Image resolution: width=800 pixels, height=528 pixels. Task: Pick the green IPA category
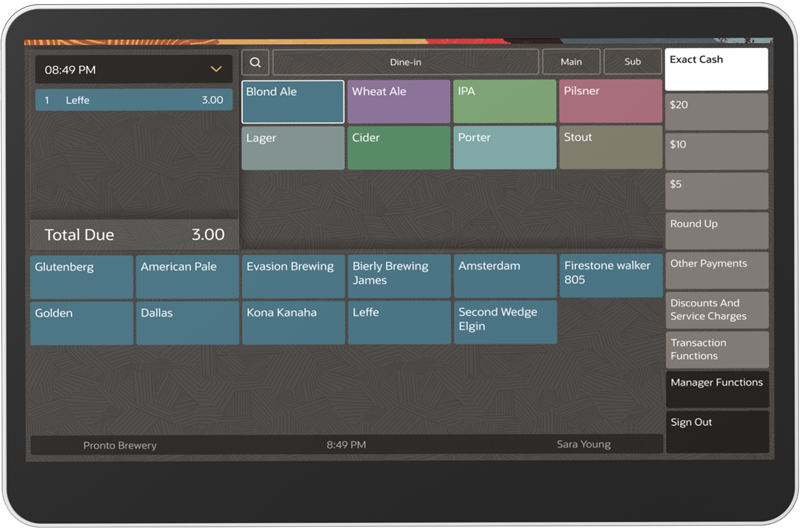click(505, 102)
